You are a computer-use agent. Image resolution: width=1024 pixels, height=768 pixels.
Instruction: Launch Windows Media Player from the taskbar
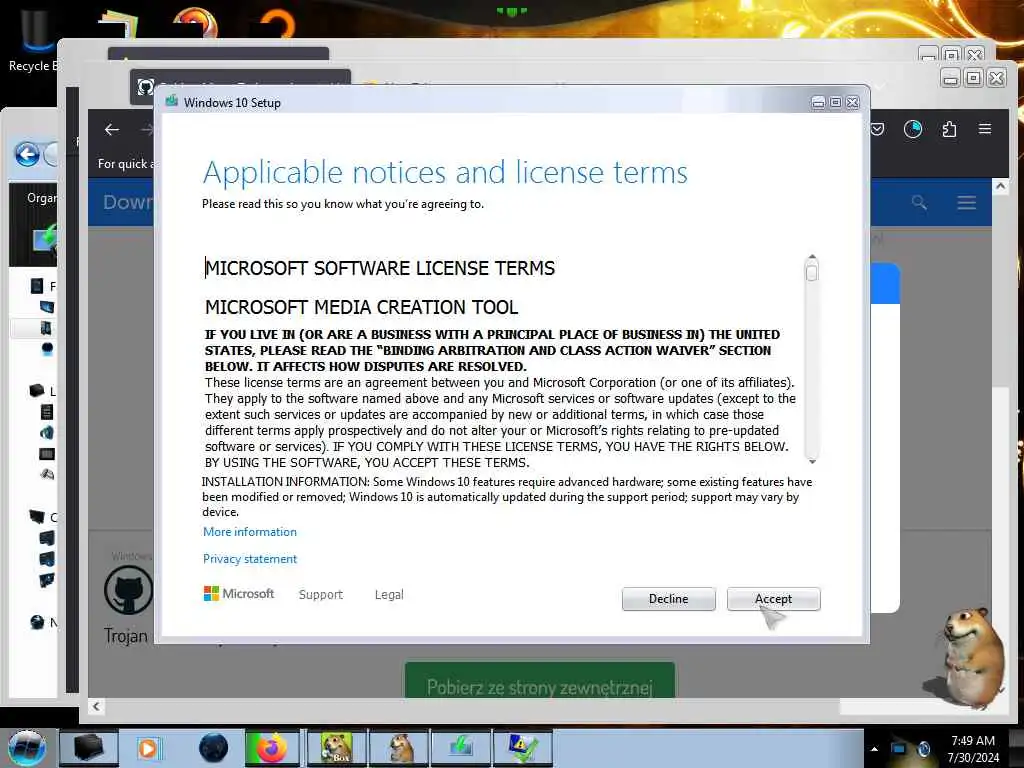pos(148,748)
